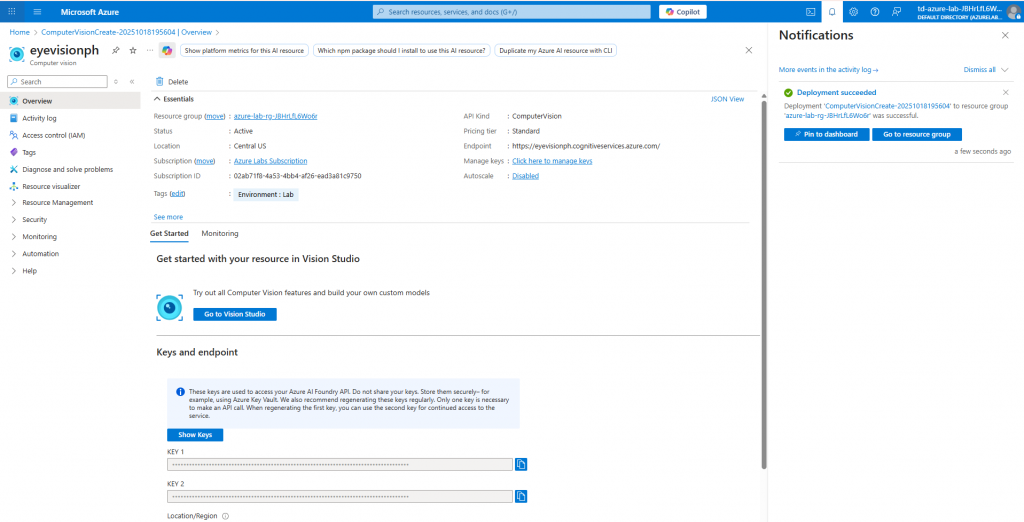The image size is (1024, 522).
Task: Open the Click here to manage keys link
Action: (x=552, y=161)
